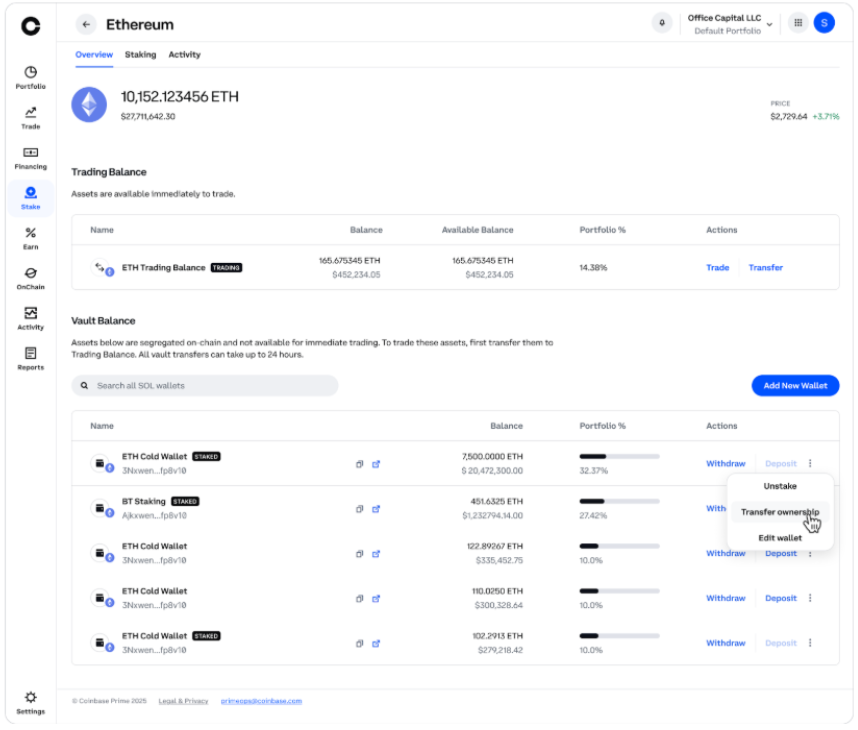Screen dimensions: 858x730
Task: Click the STAKED badge on BT Staking
Action: click(185, 501)
